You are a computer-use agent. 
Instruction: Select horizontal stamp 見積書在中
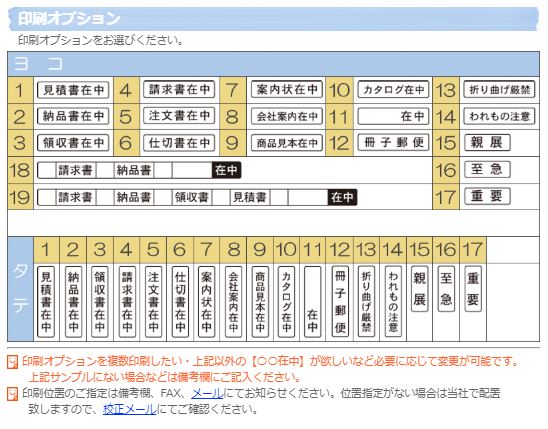coord(73,90)
